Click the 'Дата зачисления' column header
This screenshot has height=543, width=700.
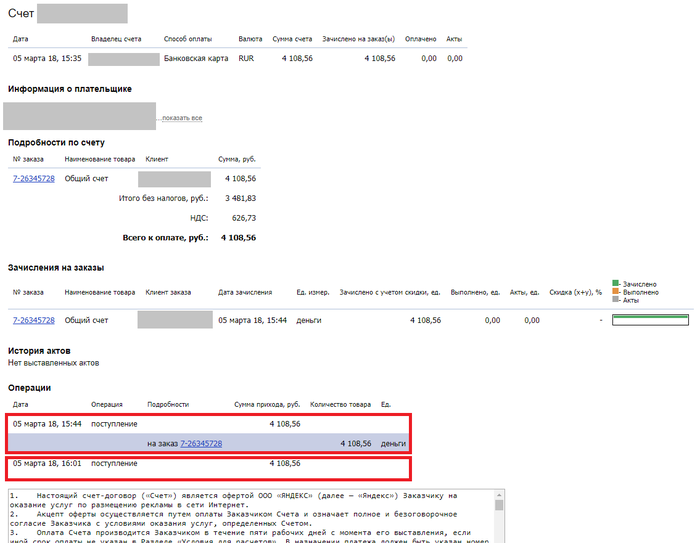tap(244, 292)
